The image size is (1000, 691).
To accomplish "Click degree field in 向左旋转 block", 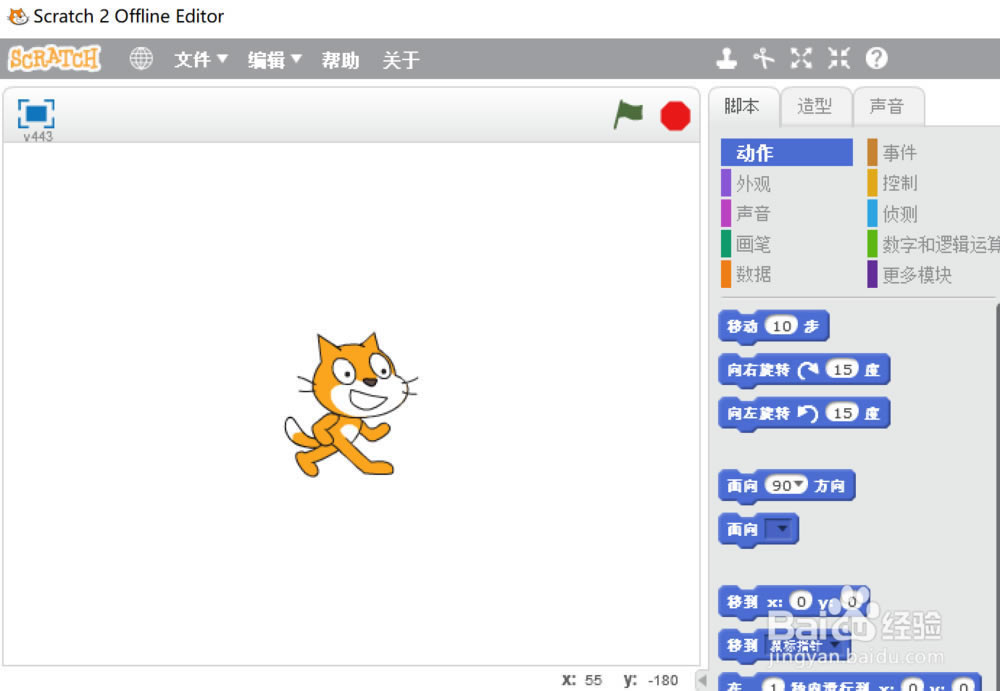I will click(842, 413).
